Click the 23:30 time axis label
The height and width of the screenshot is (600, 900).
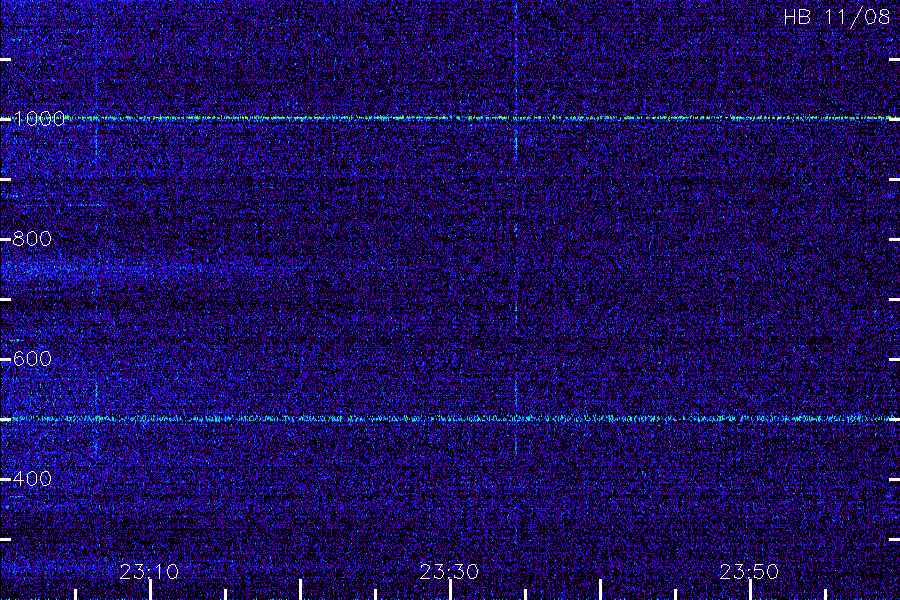tap(449, 572)
